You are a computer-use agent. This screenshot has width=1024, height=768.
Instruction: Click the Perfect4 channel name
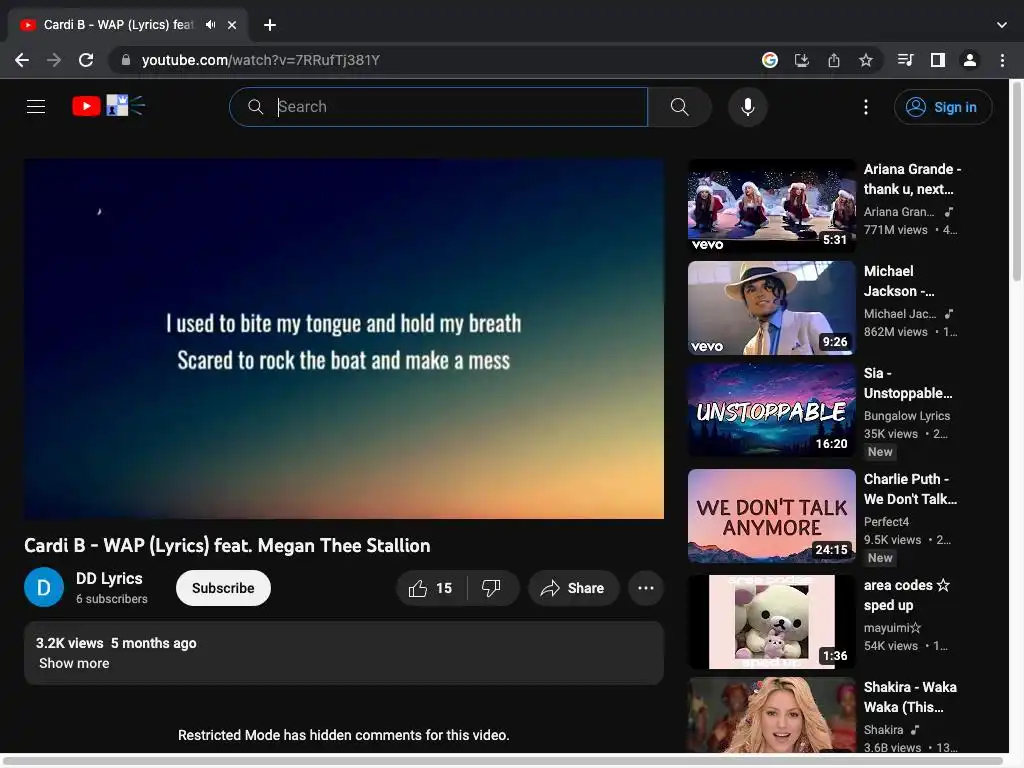[x=886, y=522]
